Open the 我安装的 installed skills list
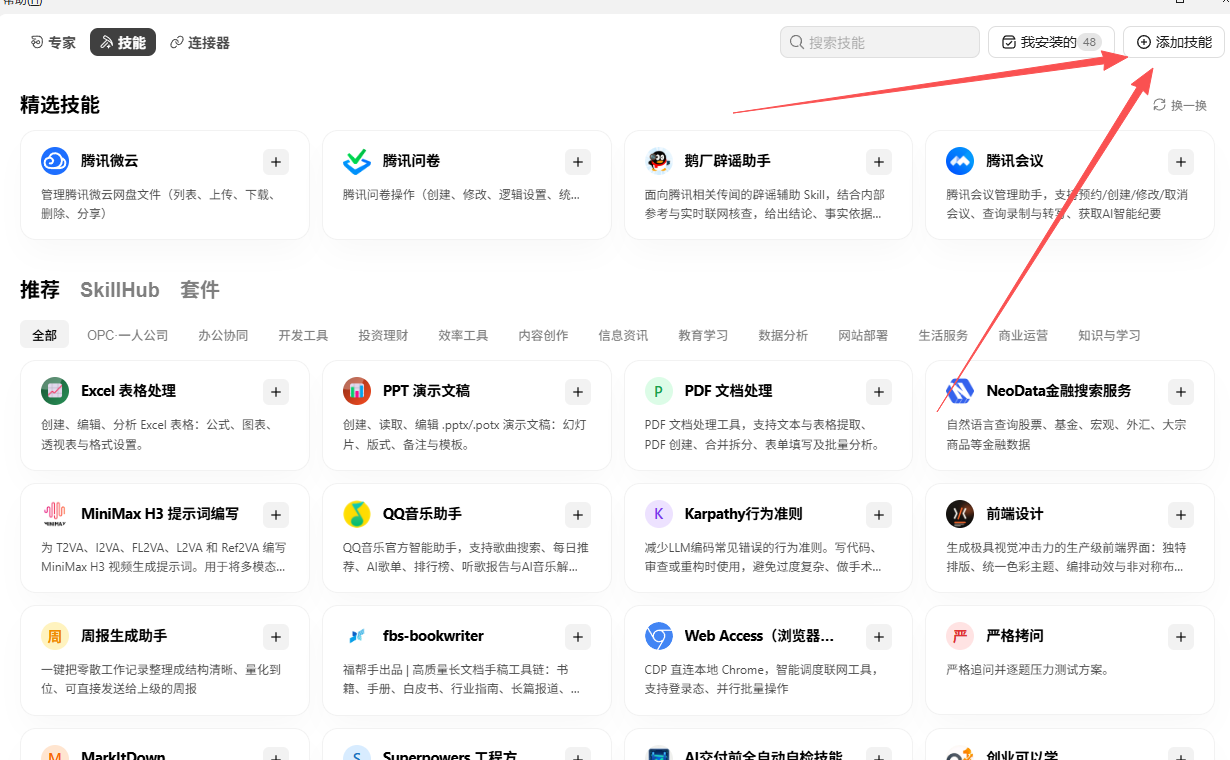Image resolution: width=1230 pixels, height=760 pixels. (x=1051, y=42)
